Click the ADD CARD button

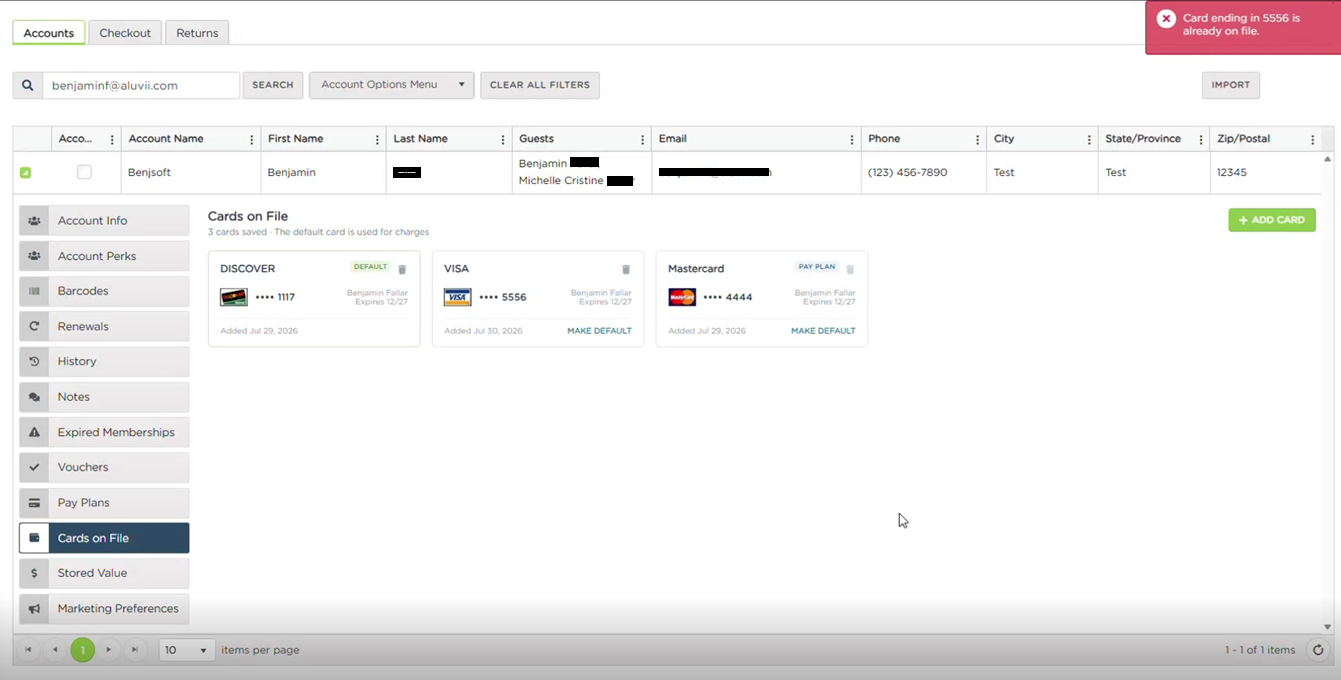[1272, 220]
